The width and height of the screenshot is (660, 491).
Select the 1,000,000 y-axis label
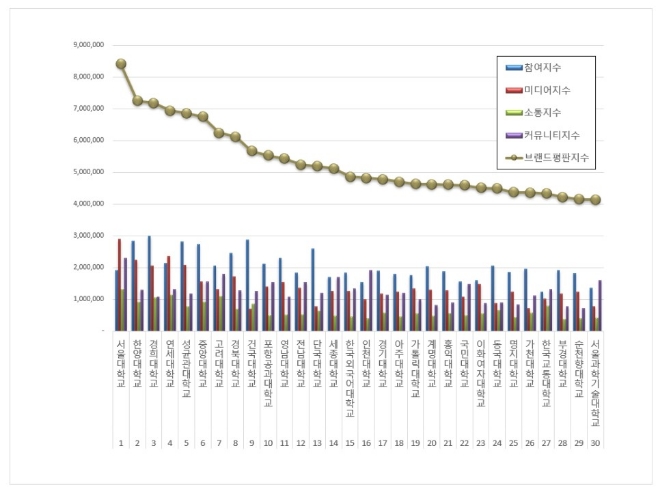[93, 299]
